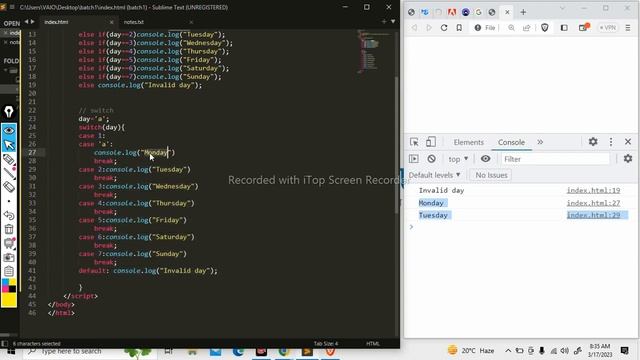Select the eraser annotation tool
This screenshot has width=640, height=360.
coord(9,187)
